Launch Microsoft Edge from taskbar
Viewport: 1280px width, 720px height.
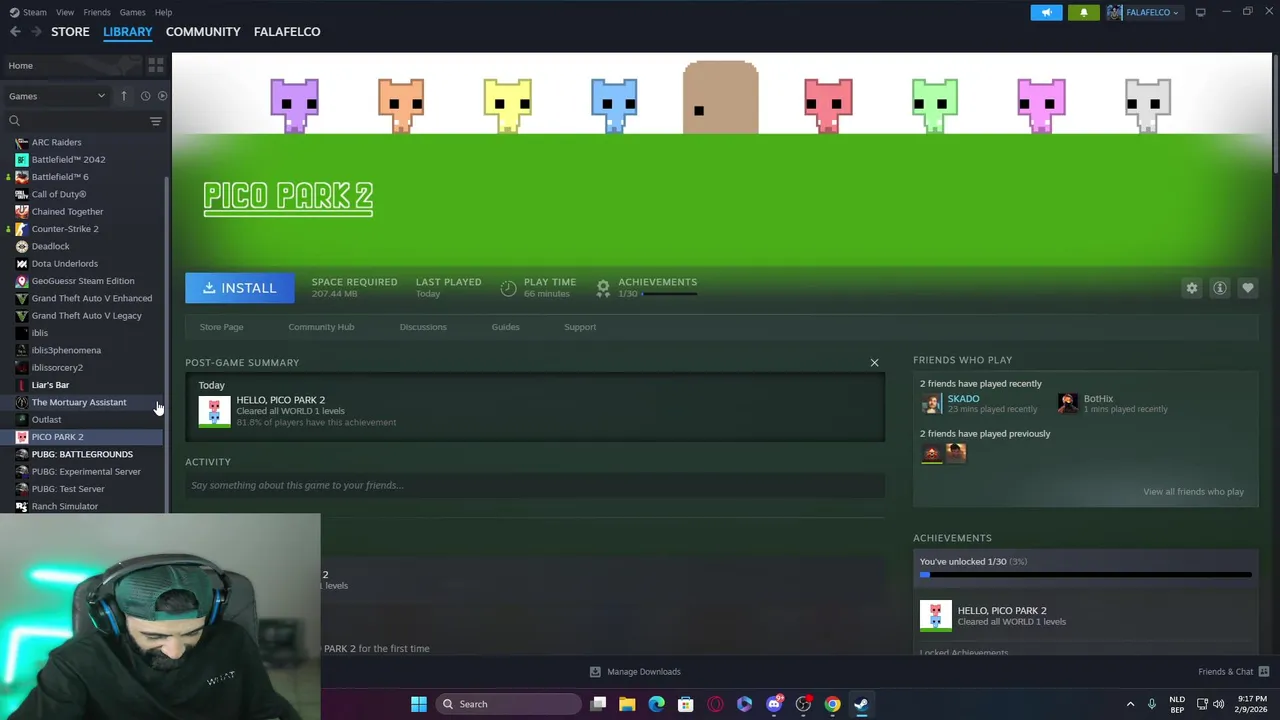pyautogui.click(x=656, y=704)
